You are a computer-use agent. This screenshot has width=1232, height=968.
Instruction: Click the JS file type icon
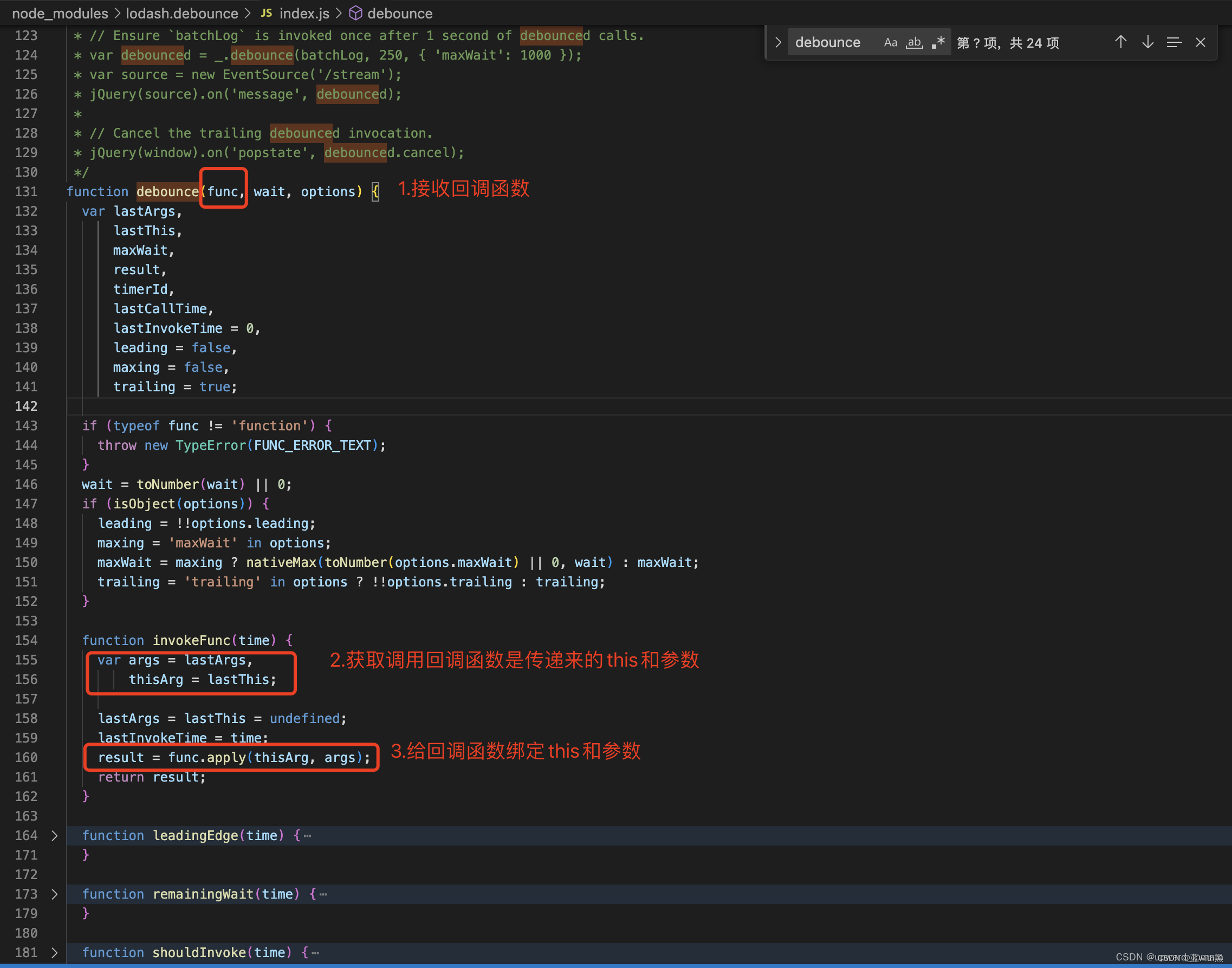tap(266, 13)
